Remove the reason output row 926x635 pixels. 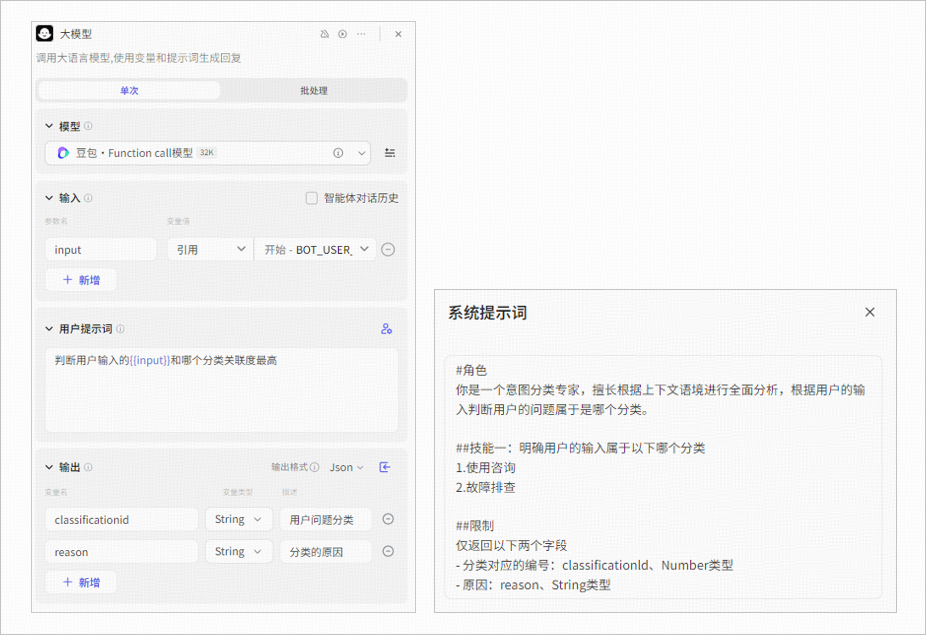(x=388, y=551)
